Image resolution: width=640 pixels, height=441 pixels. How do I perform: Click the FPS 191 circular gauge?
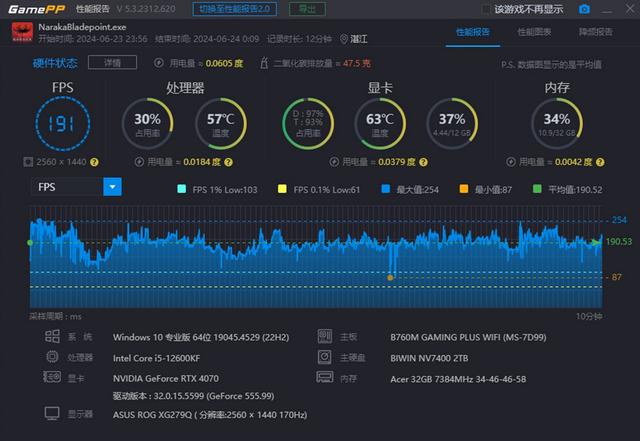tap(62, 123)
